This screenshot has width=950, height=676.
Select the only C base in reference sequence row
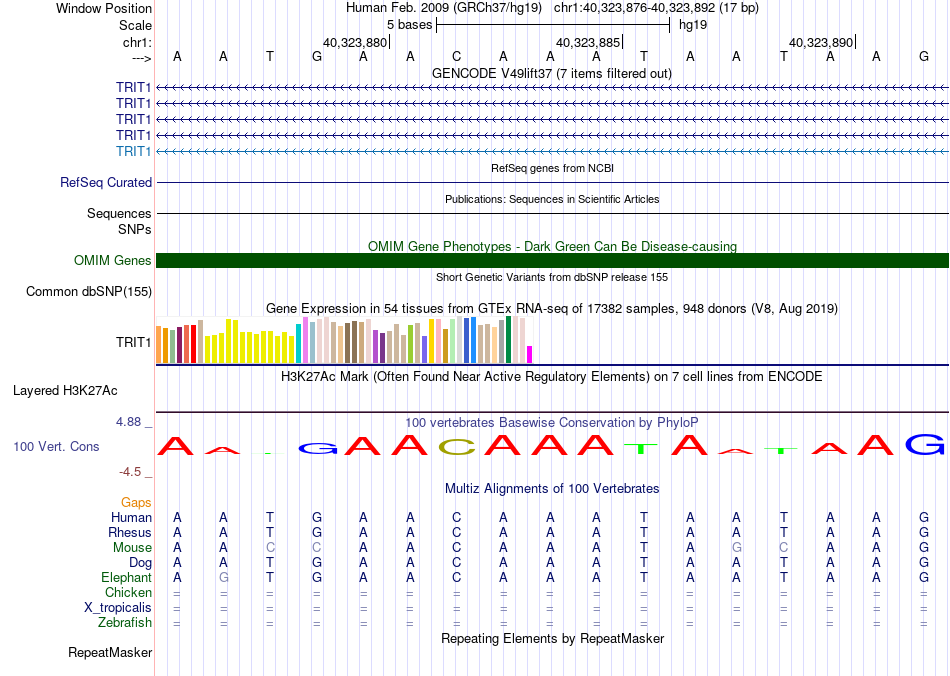(x=457, y=56)
